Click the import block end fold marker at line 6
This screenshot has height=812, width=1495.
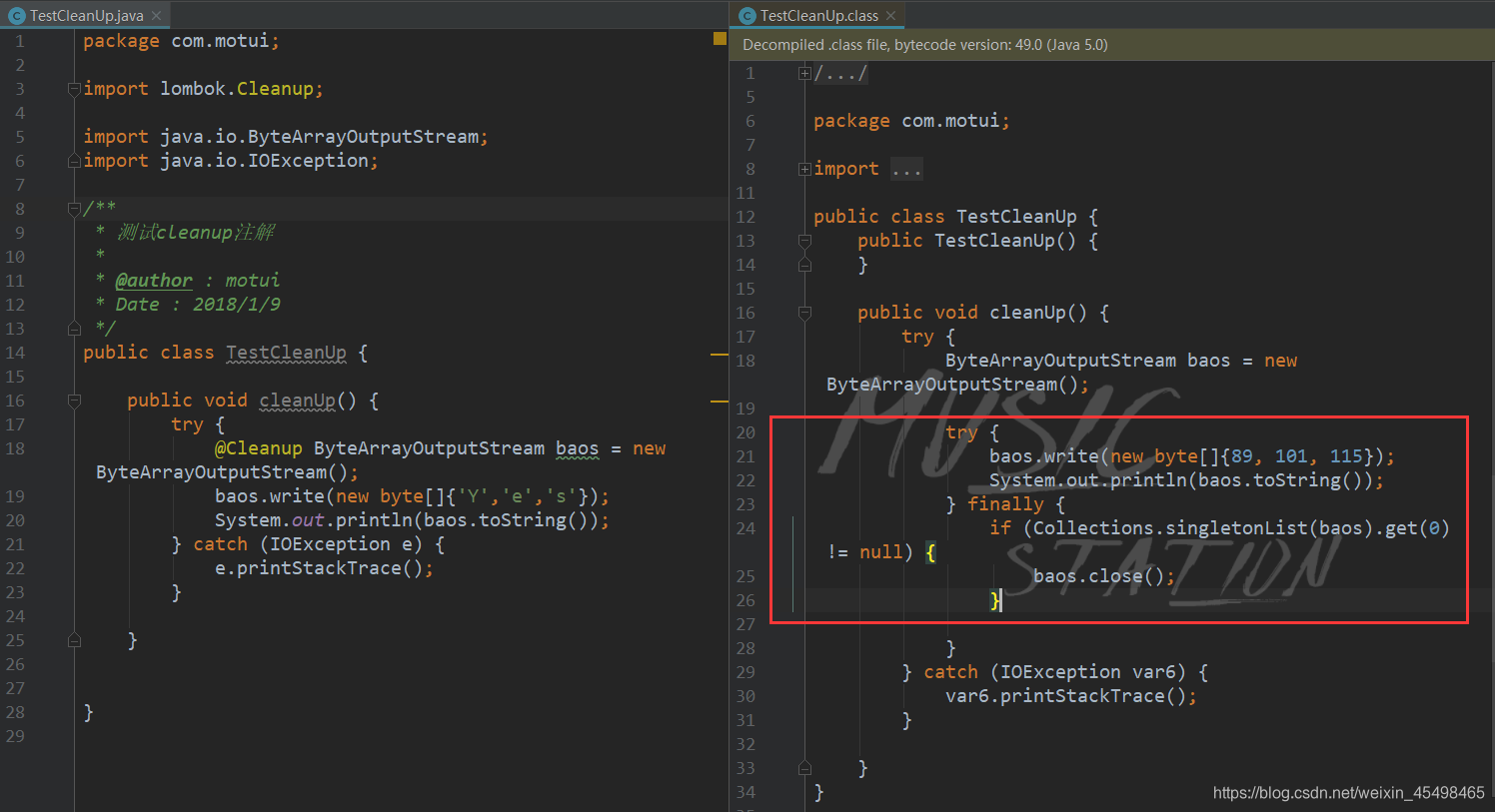(74, 161)
